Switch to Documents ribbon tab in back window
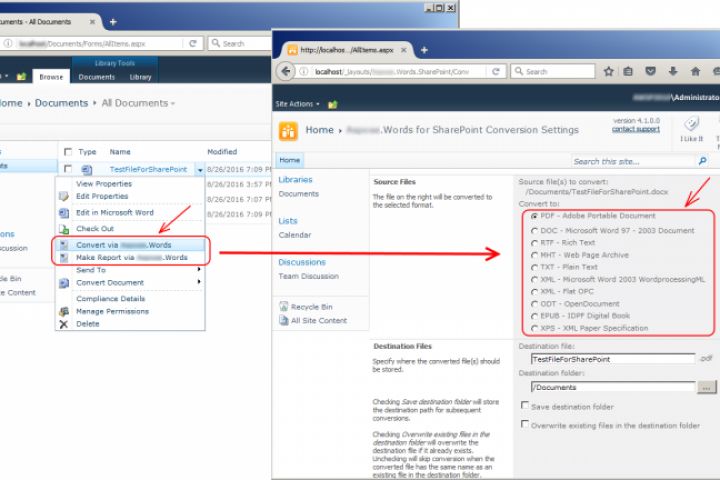Viewport: 720px width, 480px height. pos(96,77)
